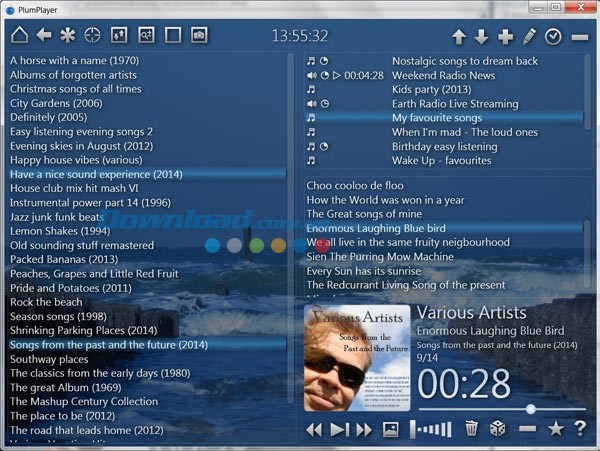The height and width of the screenshot is (451, 600).
Task: Move playlist up with the up arrow
Action: pos(459,37)
